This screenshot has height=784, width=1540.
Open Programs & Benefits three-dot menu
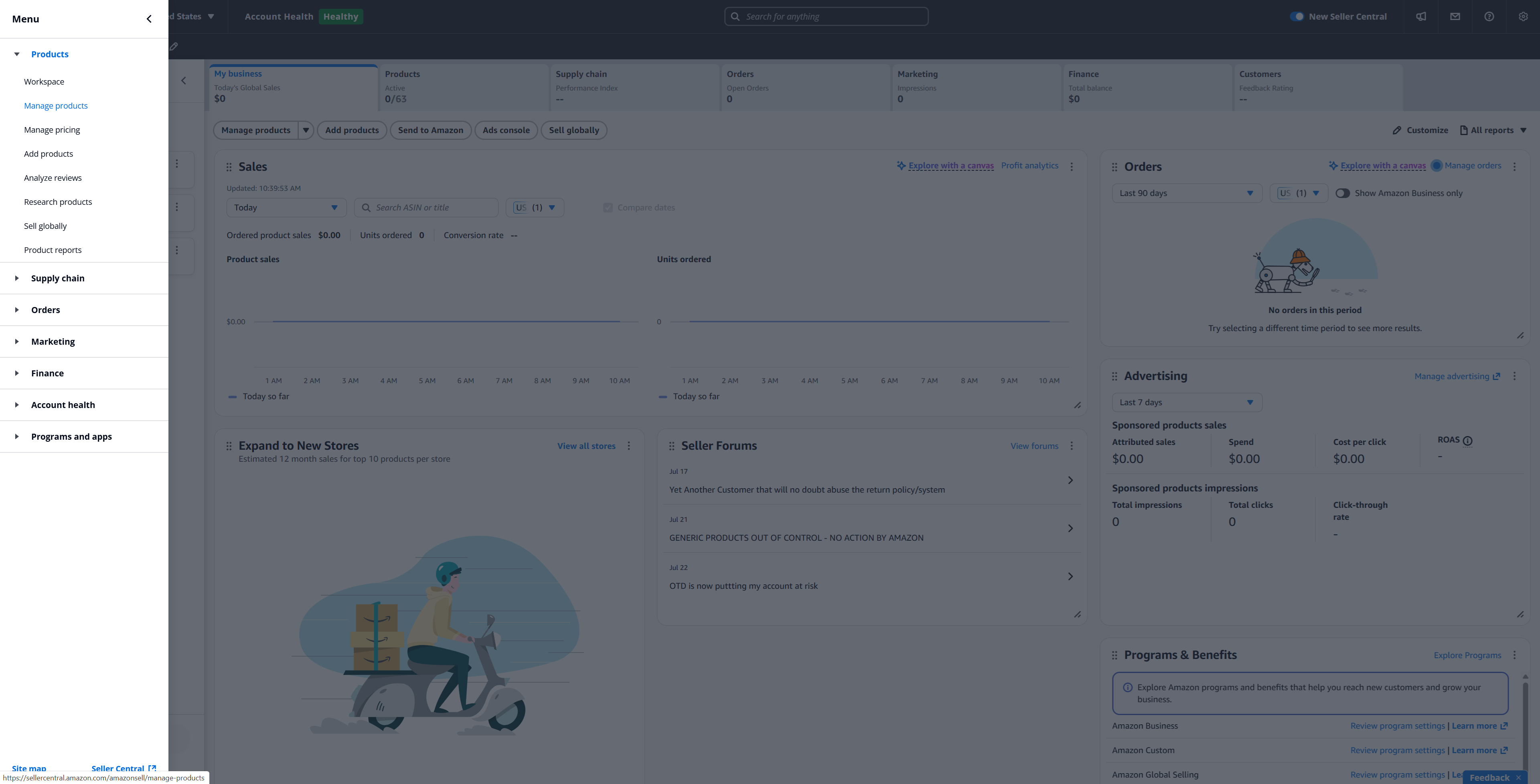tap(1514, 655)
